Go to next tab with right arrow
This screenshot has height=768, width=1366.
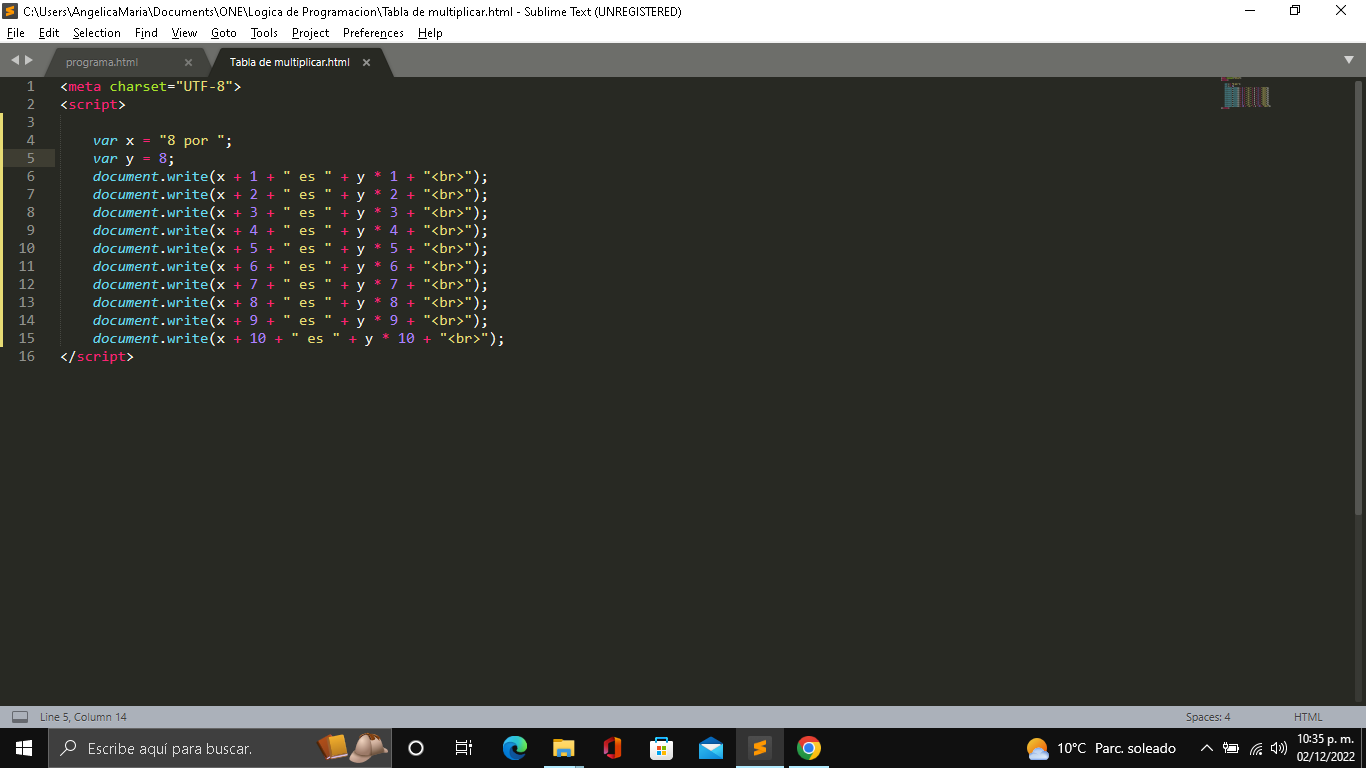pyautogui.click(x=29, y=61)
